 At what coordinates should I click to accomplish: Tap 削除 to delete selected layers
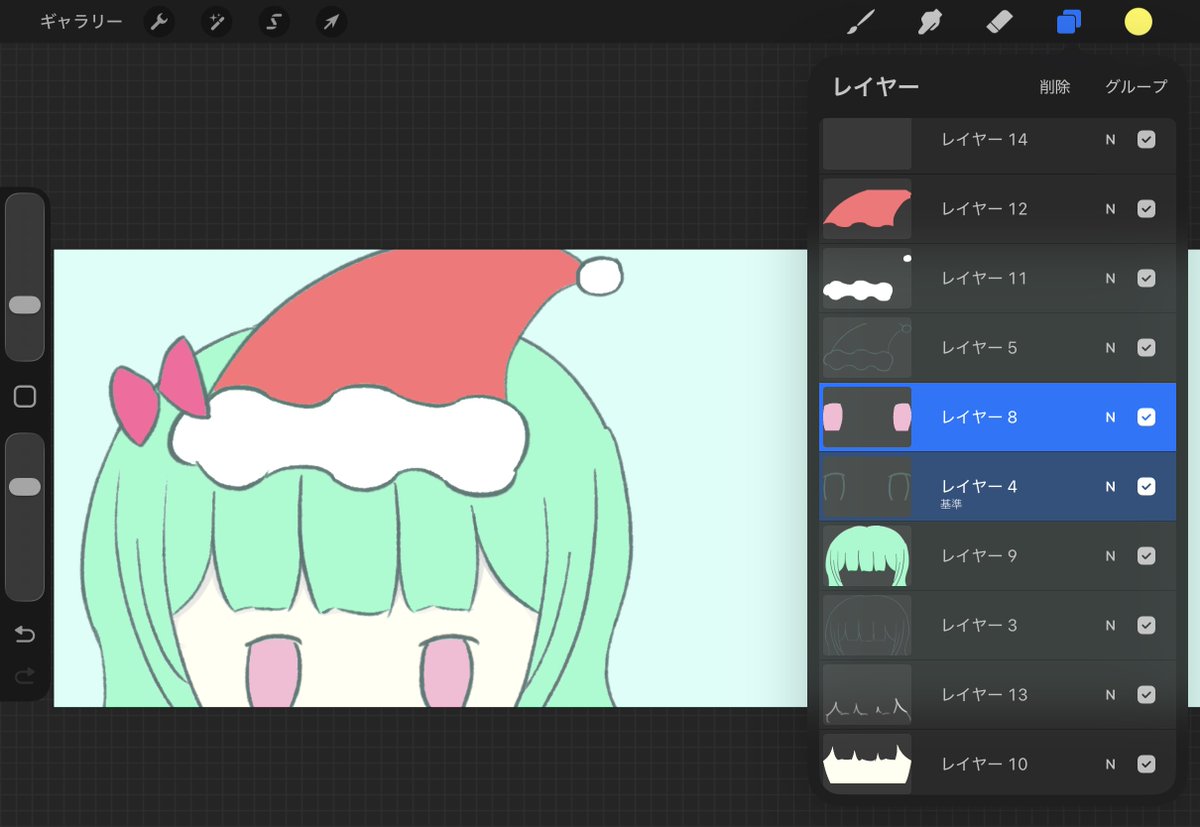tap(1056, 87)
